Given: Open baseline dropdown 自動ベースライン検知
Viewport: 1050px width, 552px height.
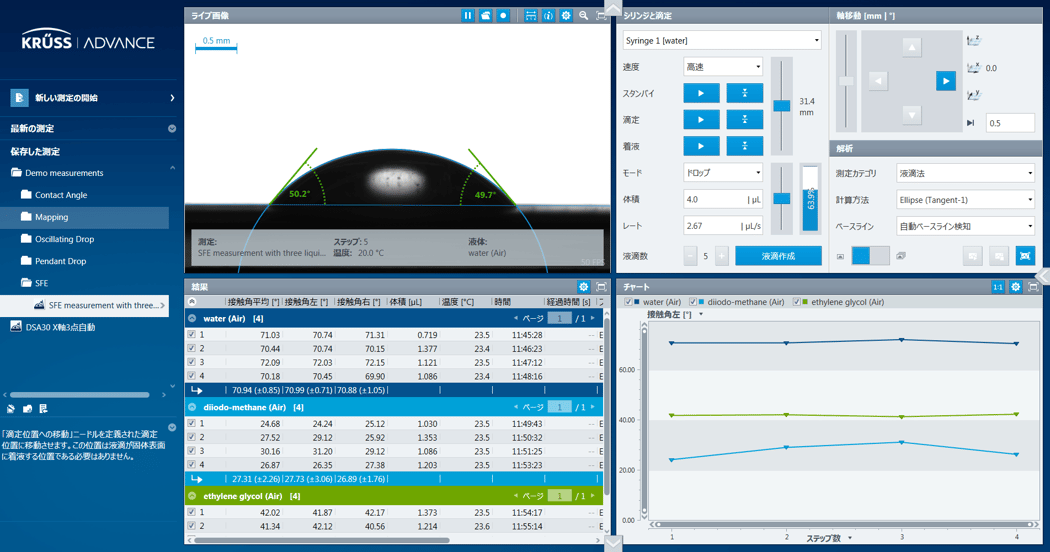Looking at the screenshot, I should pos(966,226).
